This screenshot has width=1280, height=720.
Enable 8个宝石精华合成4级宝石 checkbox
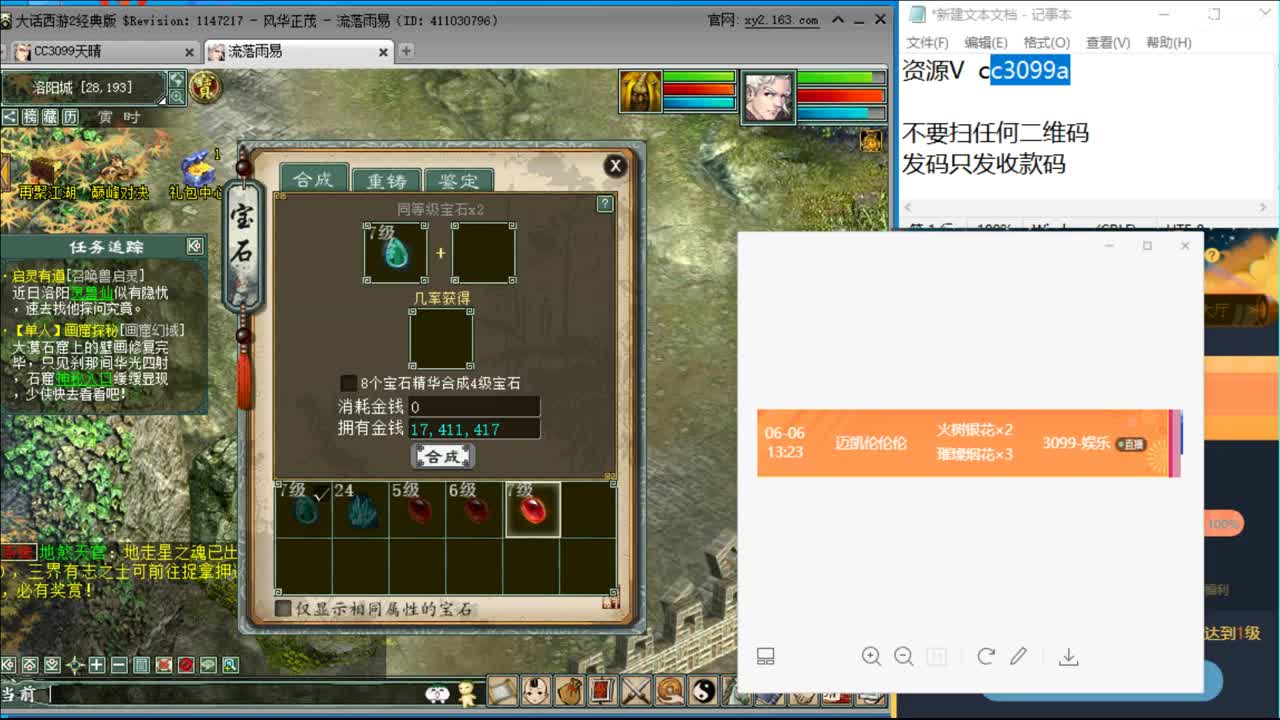click(348, 383)
